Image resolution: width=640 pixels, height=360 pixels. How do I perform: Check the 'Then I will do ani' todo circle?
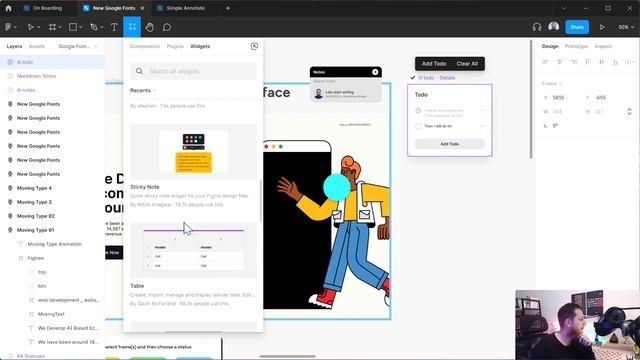(418, 126)
